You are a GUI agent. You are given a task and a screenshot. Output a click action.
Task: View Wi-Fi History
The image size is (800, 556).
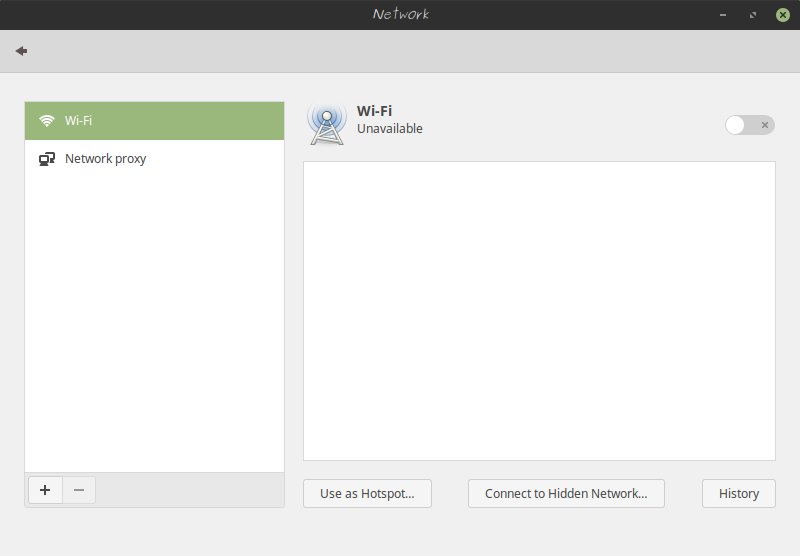[x=739, y=493]
